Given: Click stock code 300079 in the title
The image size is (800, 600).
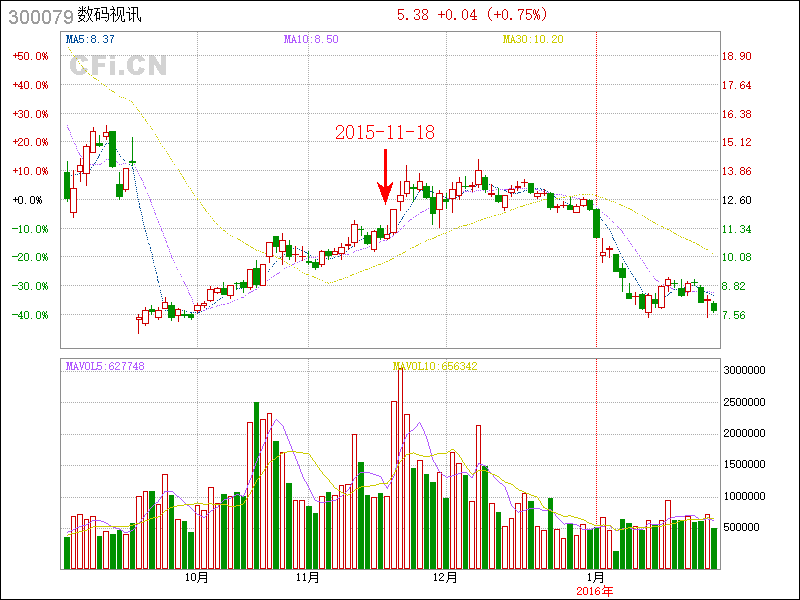Looking at the screenshot, I should coord(38,15).
